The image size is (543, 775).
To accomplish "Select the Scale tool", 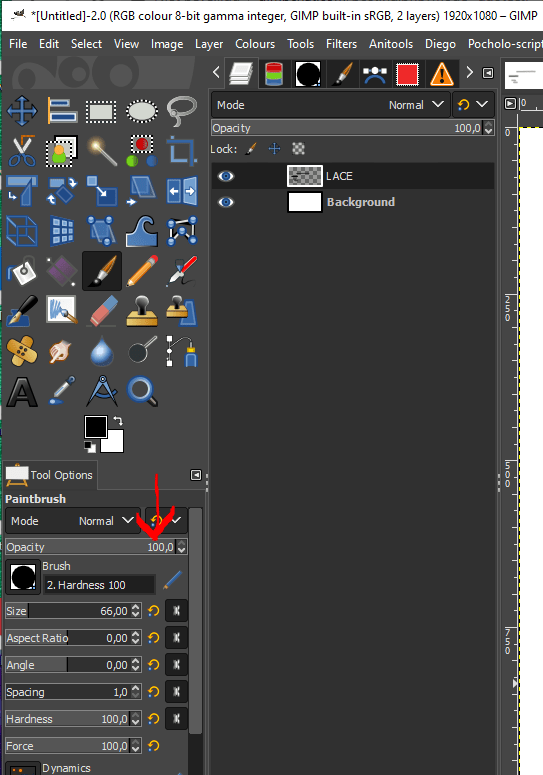I will (102, 191).
